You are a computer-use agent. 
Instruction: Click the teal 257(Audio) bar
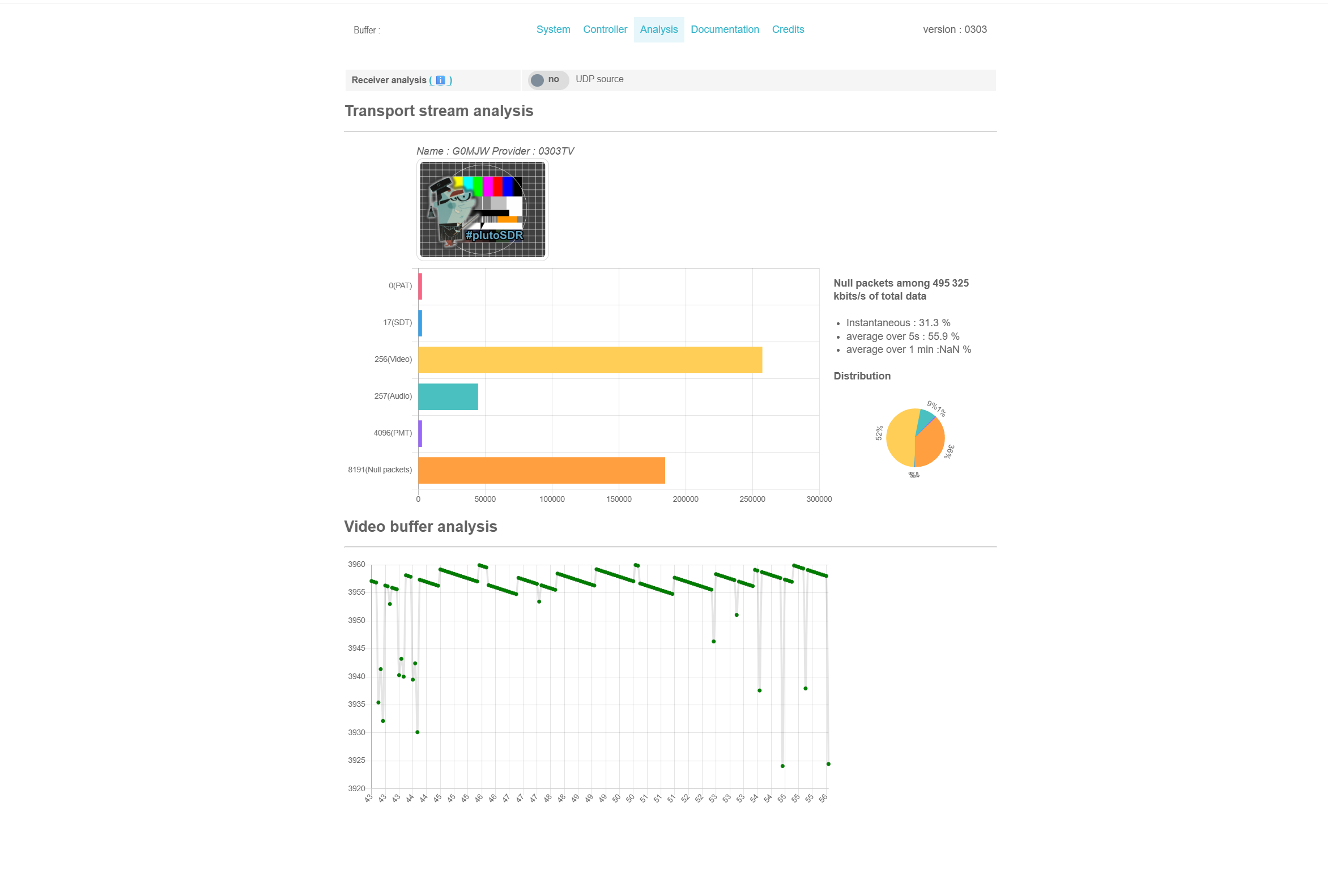tap(448, 397)
